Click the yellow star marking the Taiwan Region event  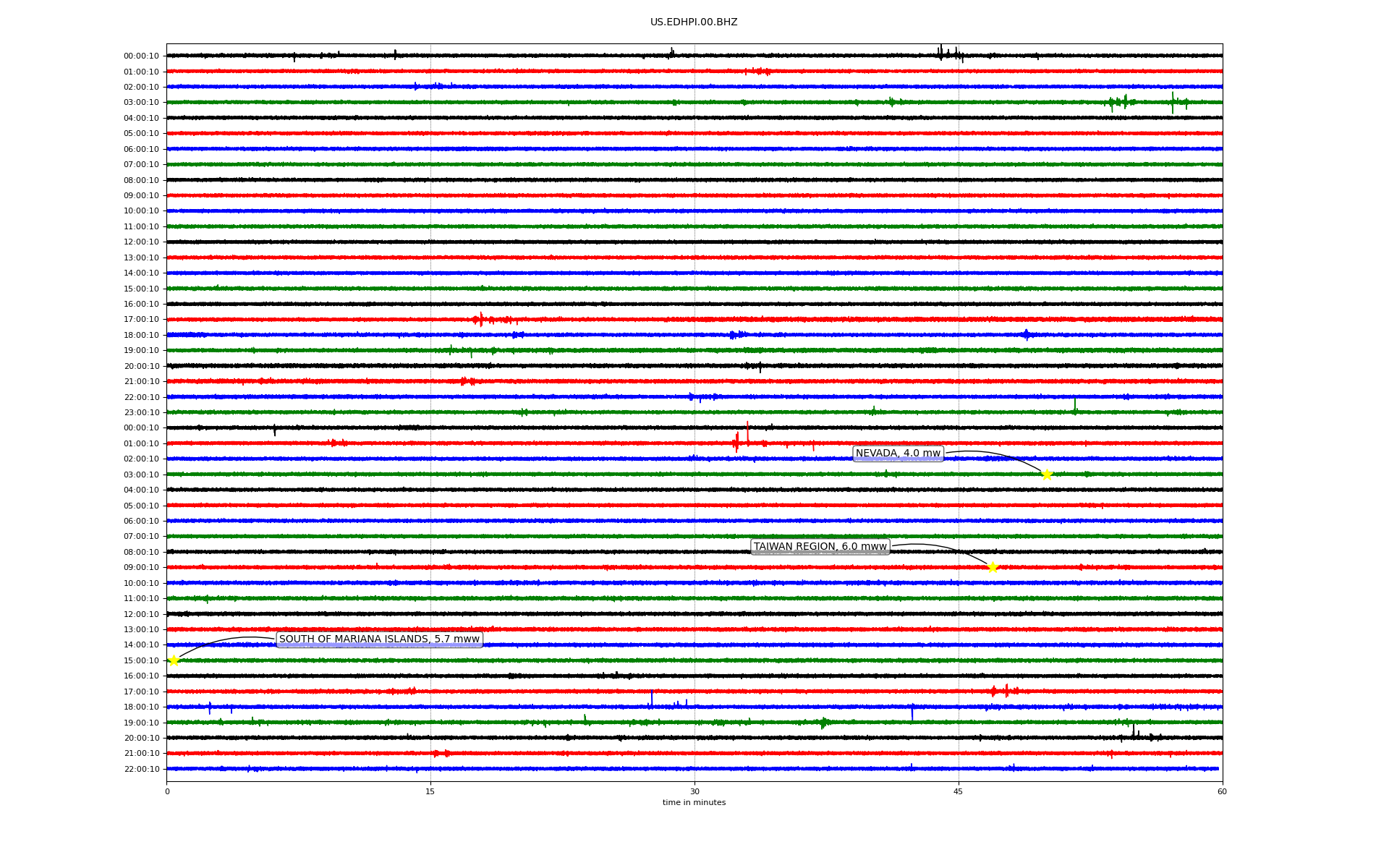coord(993,567)
